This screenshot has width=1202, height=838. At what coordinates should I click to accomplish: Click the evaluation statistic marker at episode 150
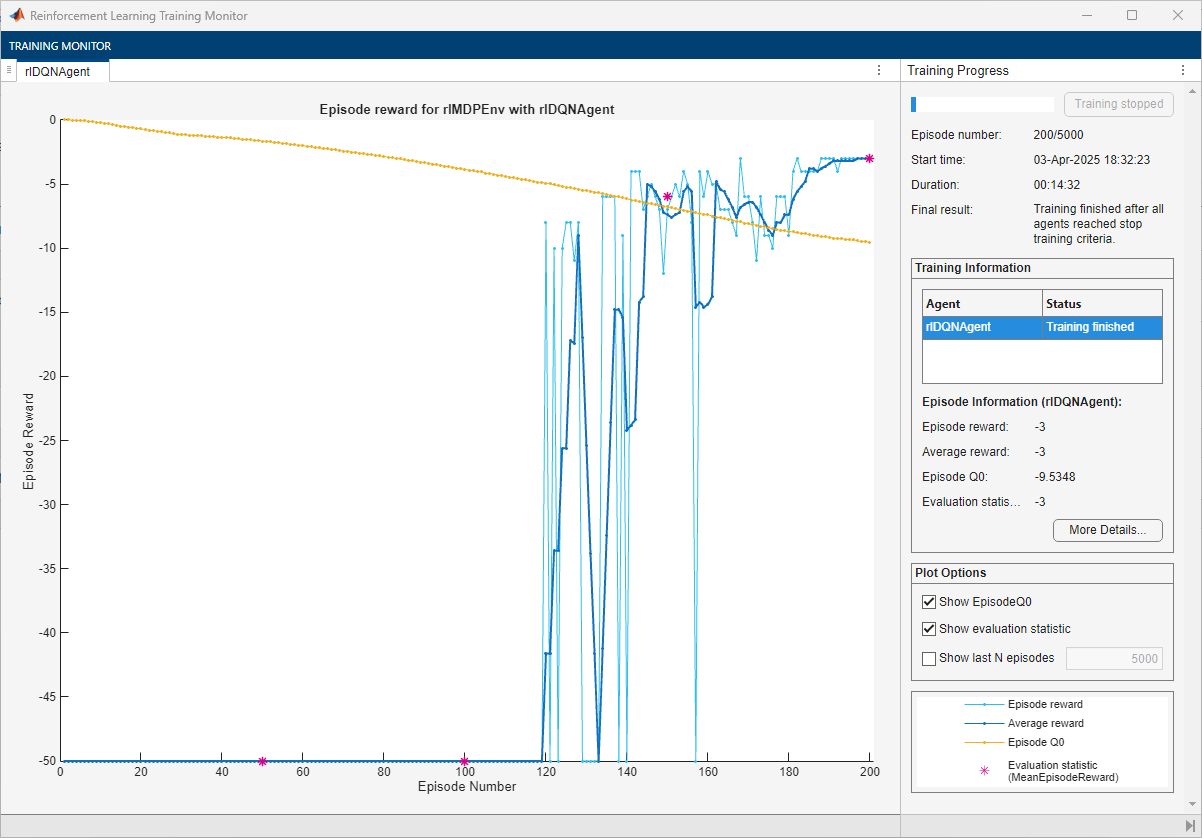(667, 197)
